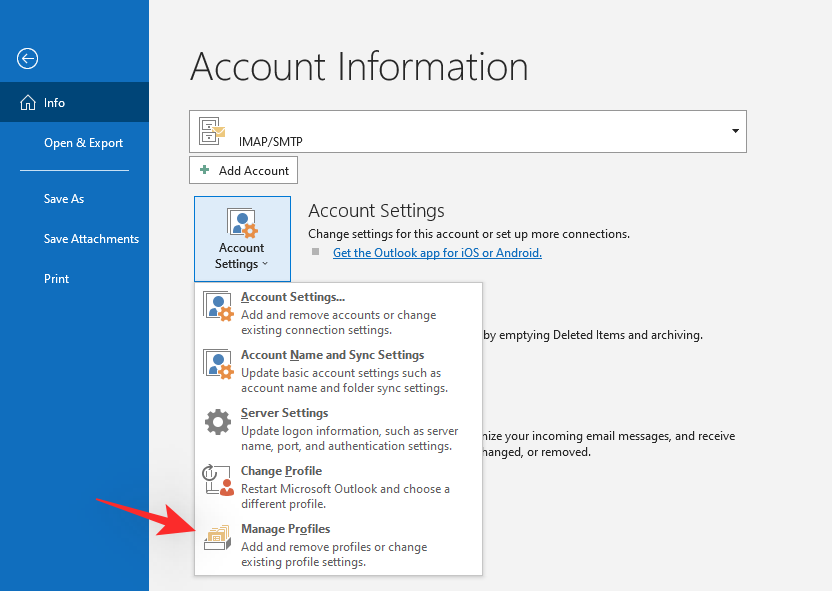Image resolution: width=832 pixels, height=591 pixels.
Task: Expand the account selector dropdown arrow
Action: [735, 131]
